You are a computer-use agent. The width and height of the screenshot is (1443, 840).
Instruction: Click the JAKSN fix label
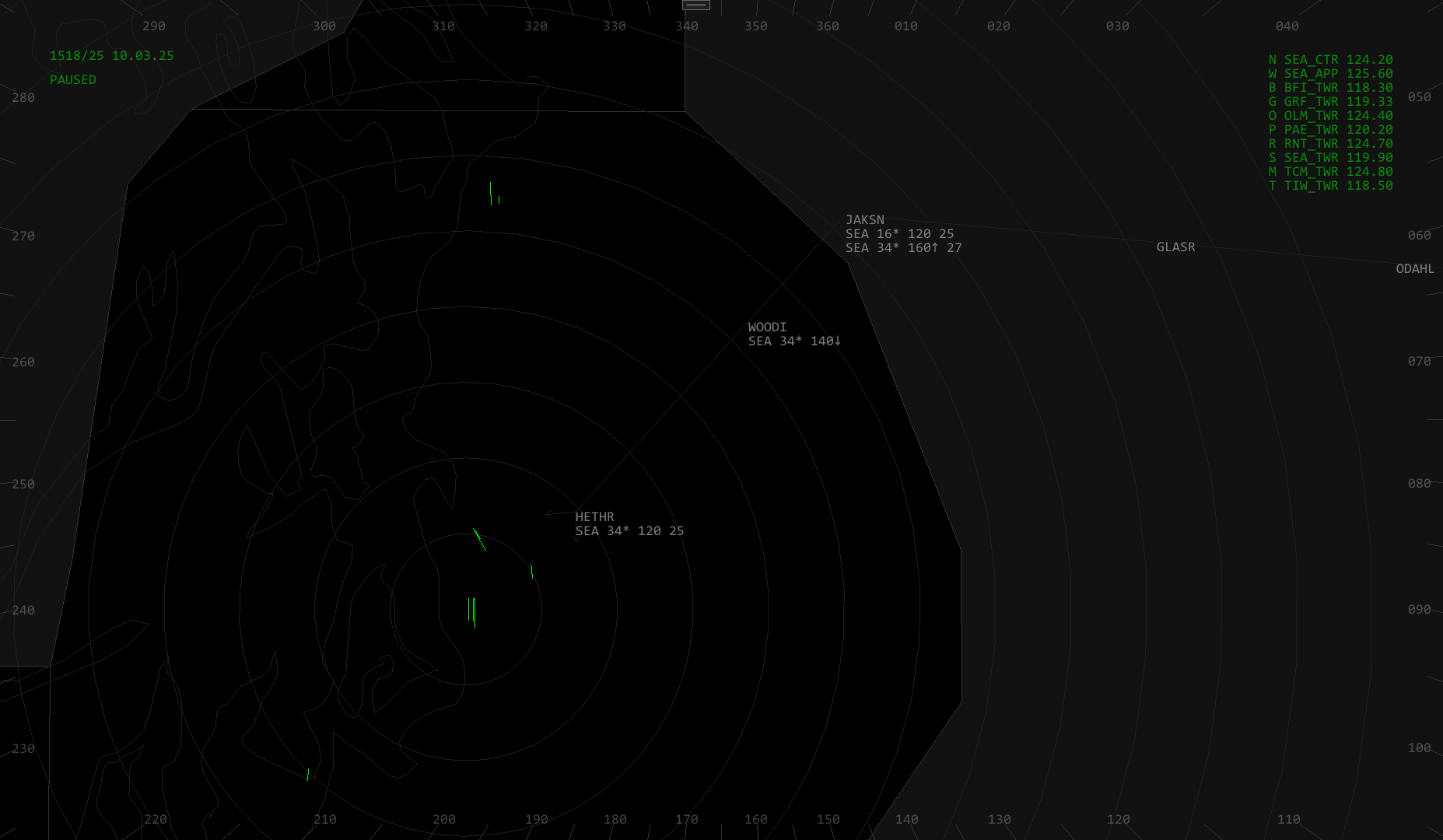click(865, 220)
